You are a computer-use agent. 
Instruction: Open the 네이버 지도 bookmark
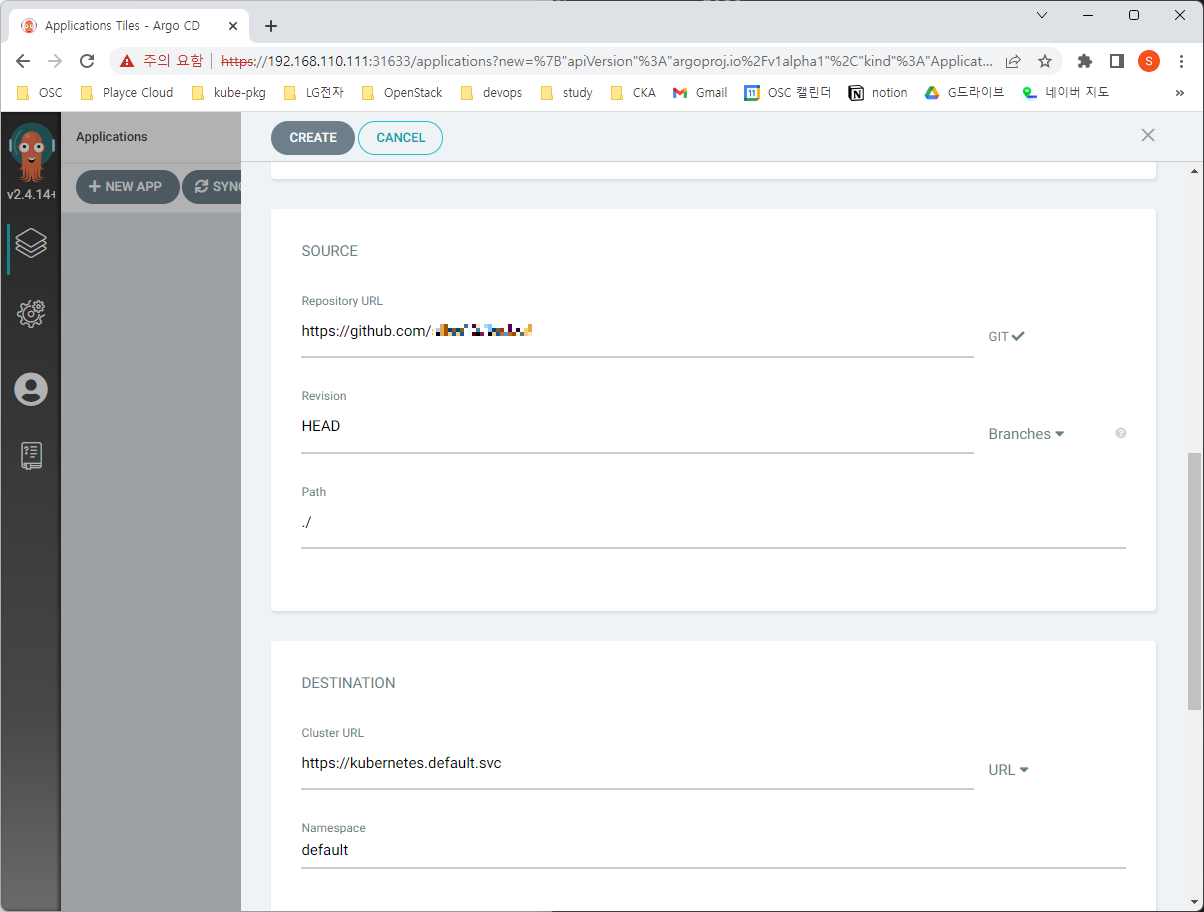tap(1066, 93)
